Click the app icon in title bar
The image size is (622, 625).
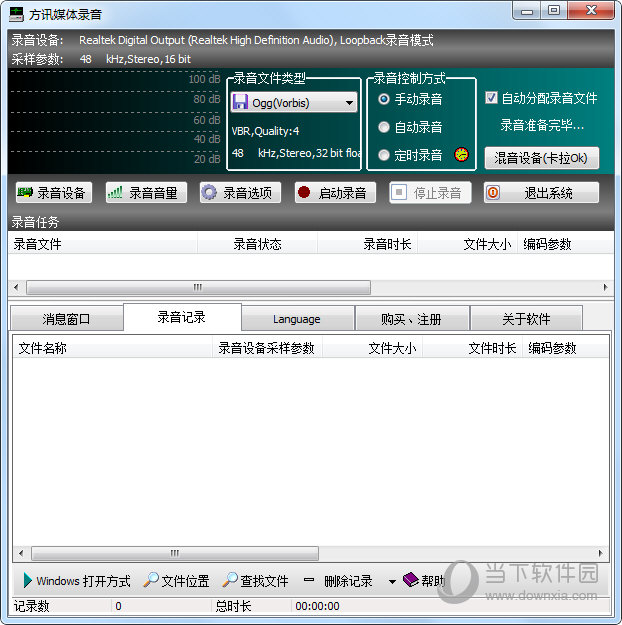16,14
